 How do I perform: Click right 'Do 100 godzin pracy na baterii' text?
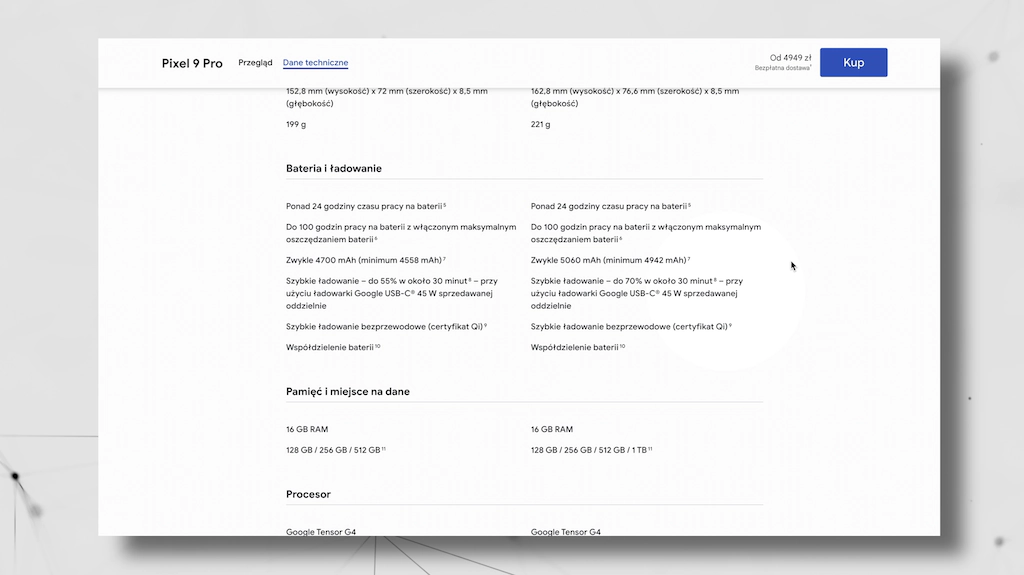646,233
